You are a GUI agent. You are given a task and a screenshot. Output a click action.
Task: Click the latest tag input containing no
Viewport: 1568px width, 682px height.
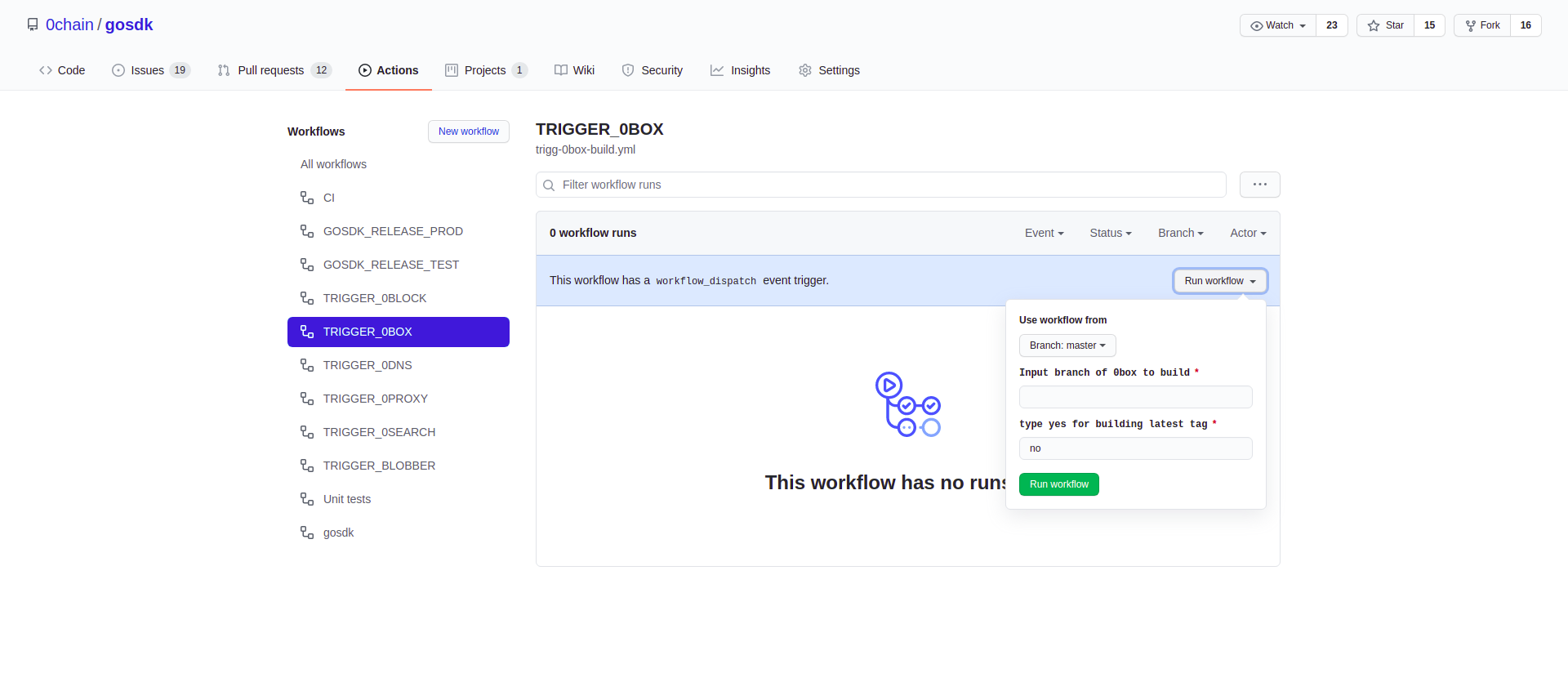click(x=1136, y=448)
